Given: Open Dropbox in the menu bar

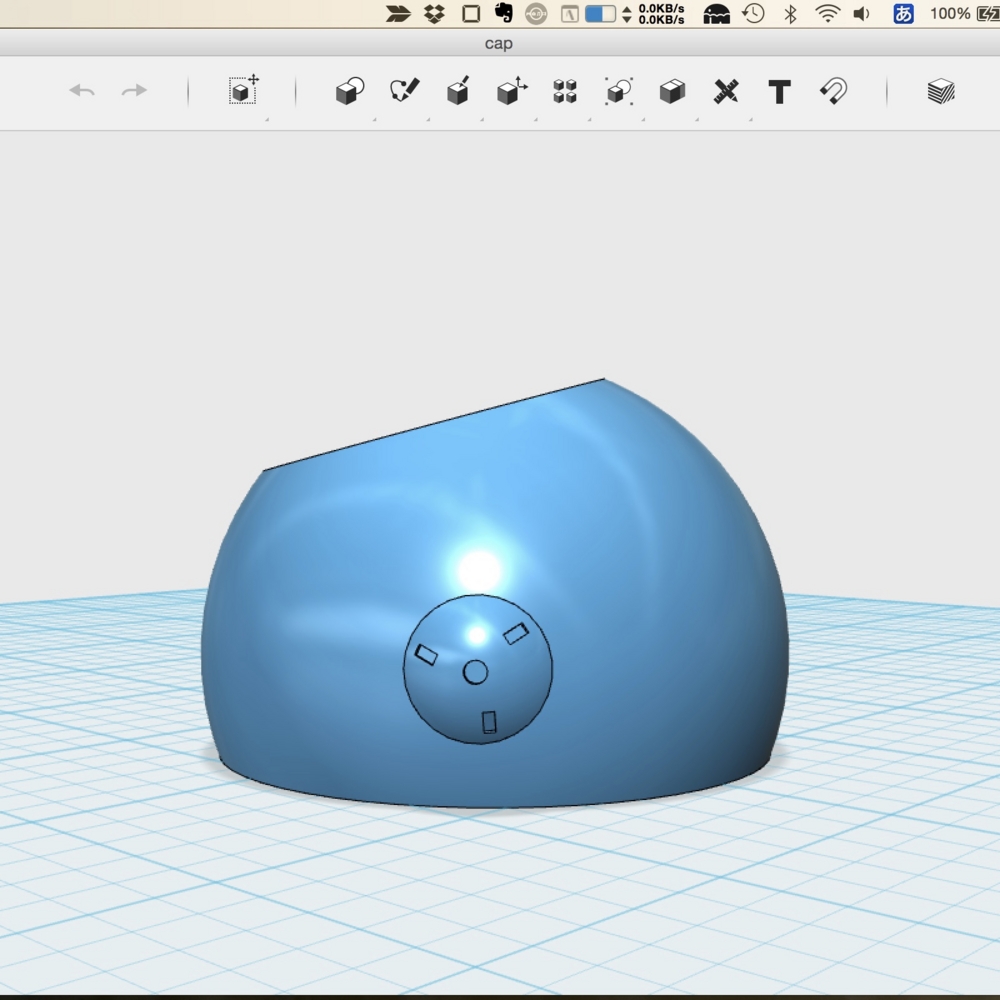Looking at the screenshot, I should (x=434, y=13).
